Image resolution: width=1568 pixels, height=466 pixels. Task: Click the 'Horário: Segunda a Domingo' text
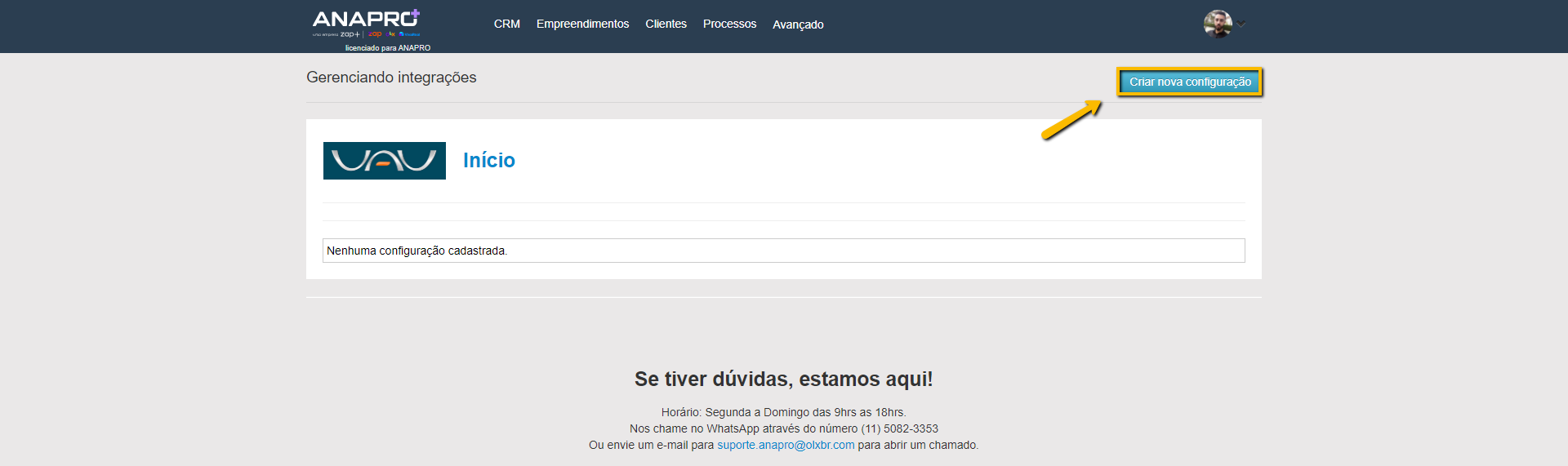coord(783,412)
